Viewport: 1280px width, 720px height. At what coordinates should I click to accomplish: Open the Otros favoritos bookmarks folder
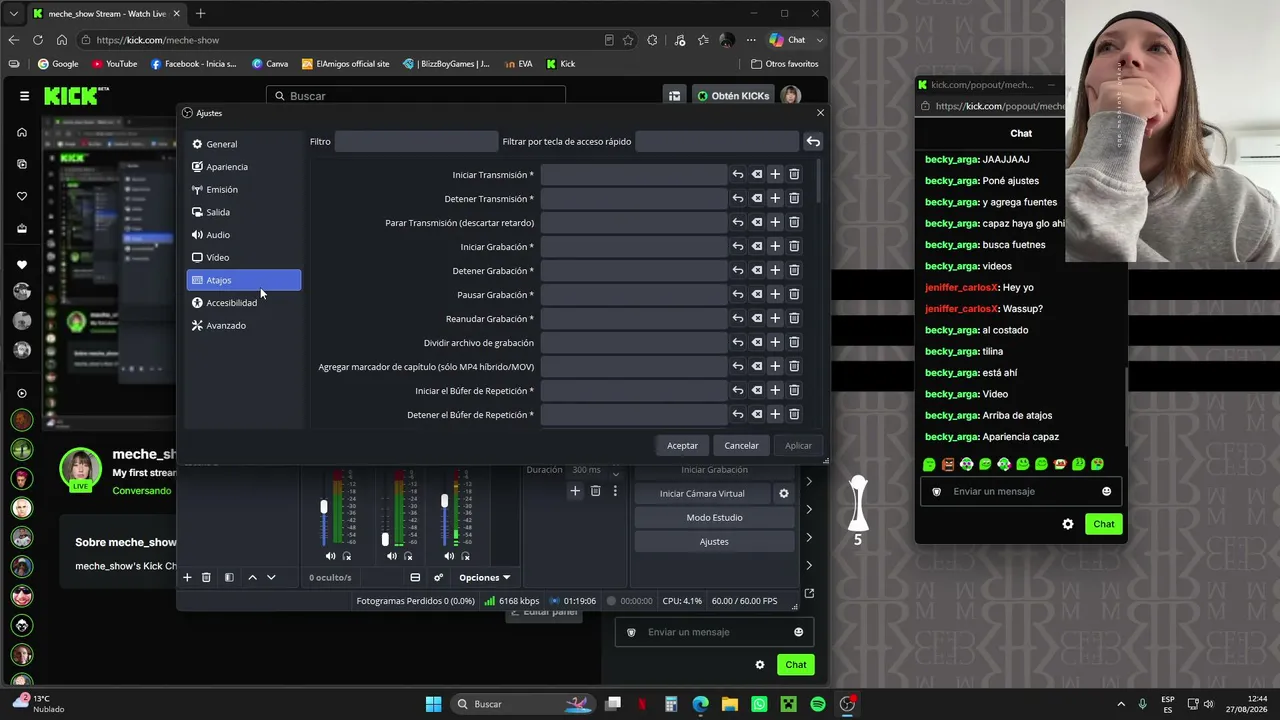pos(785,64)
